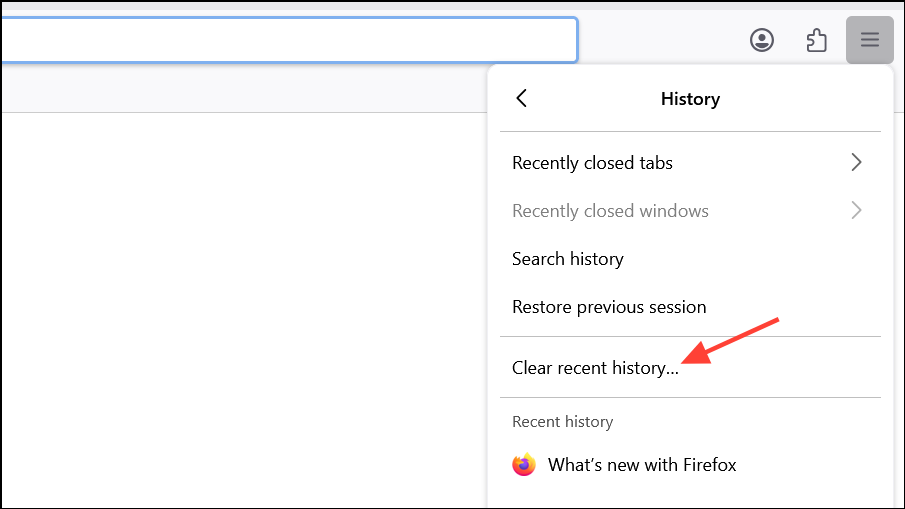Click empty toolbar space left of account icon
Viewport: 905px width, 509px height.
point(660,40)
